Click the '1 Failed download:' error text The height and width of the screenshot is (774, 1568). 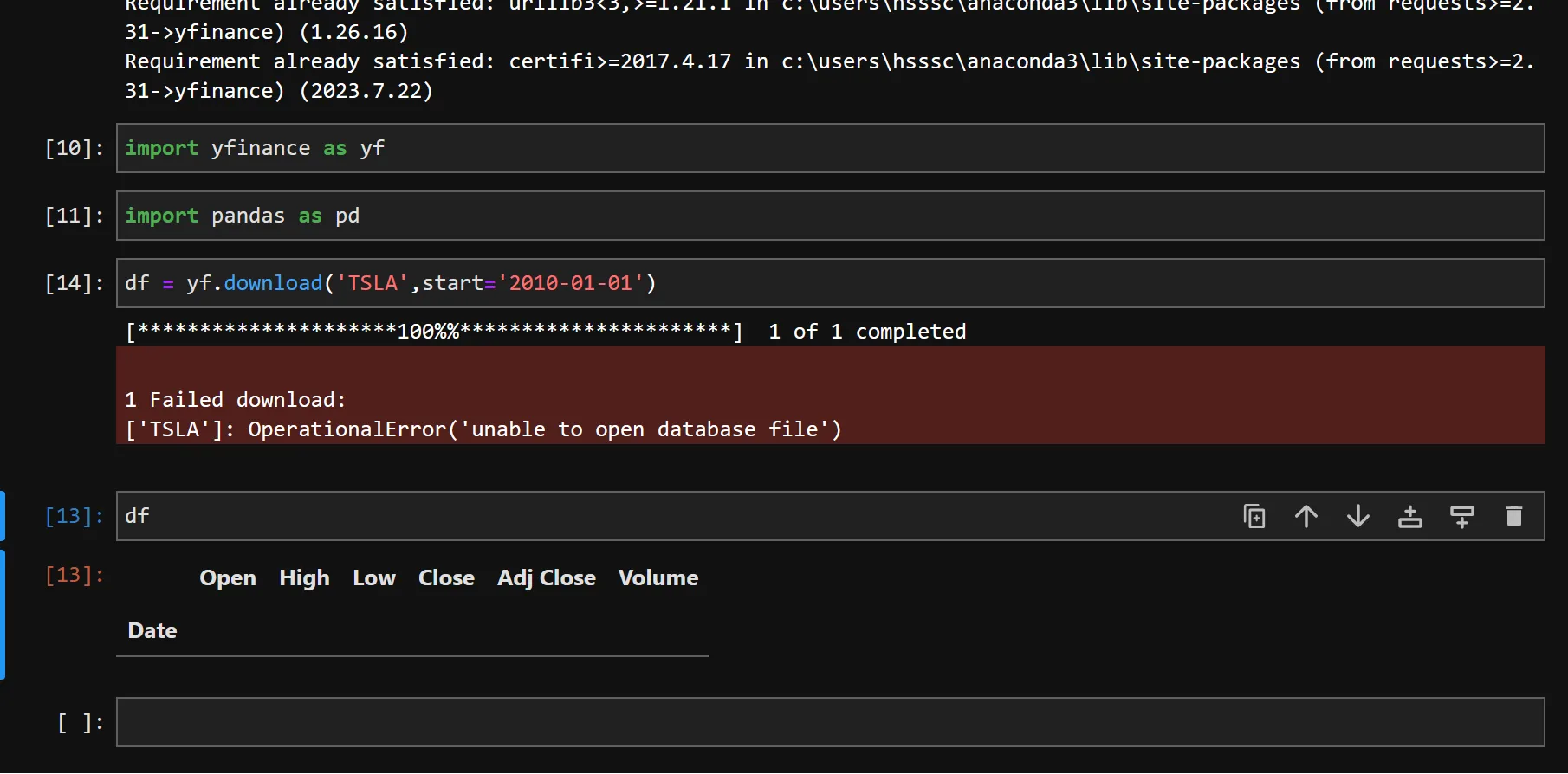[236, 400]
